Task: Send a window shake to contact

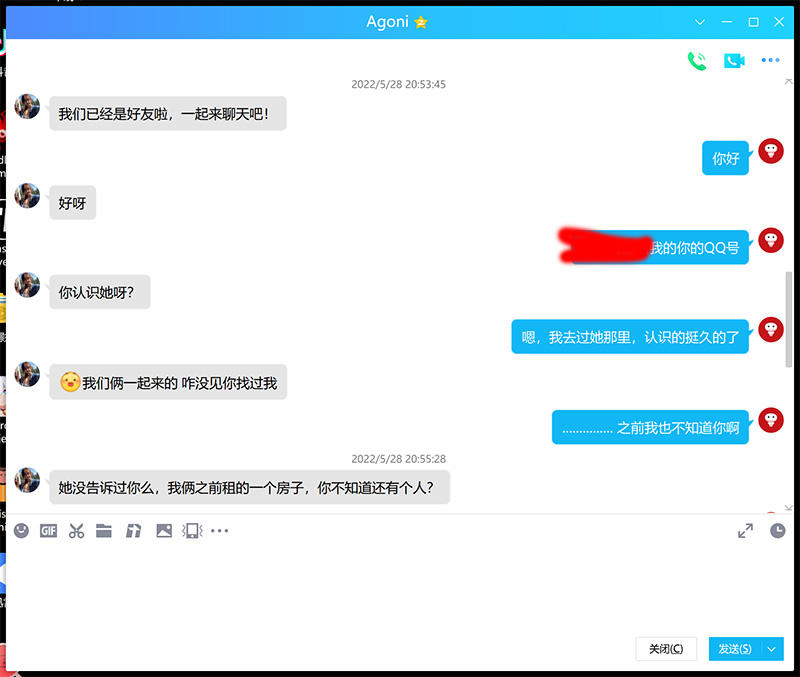Action: [x=192, y=531]
